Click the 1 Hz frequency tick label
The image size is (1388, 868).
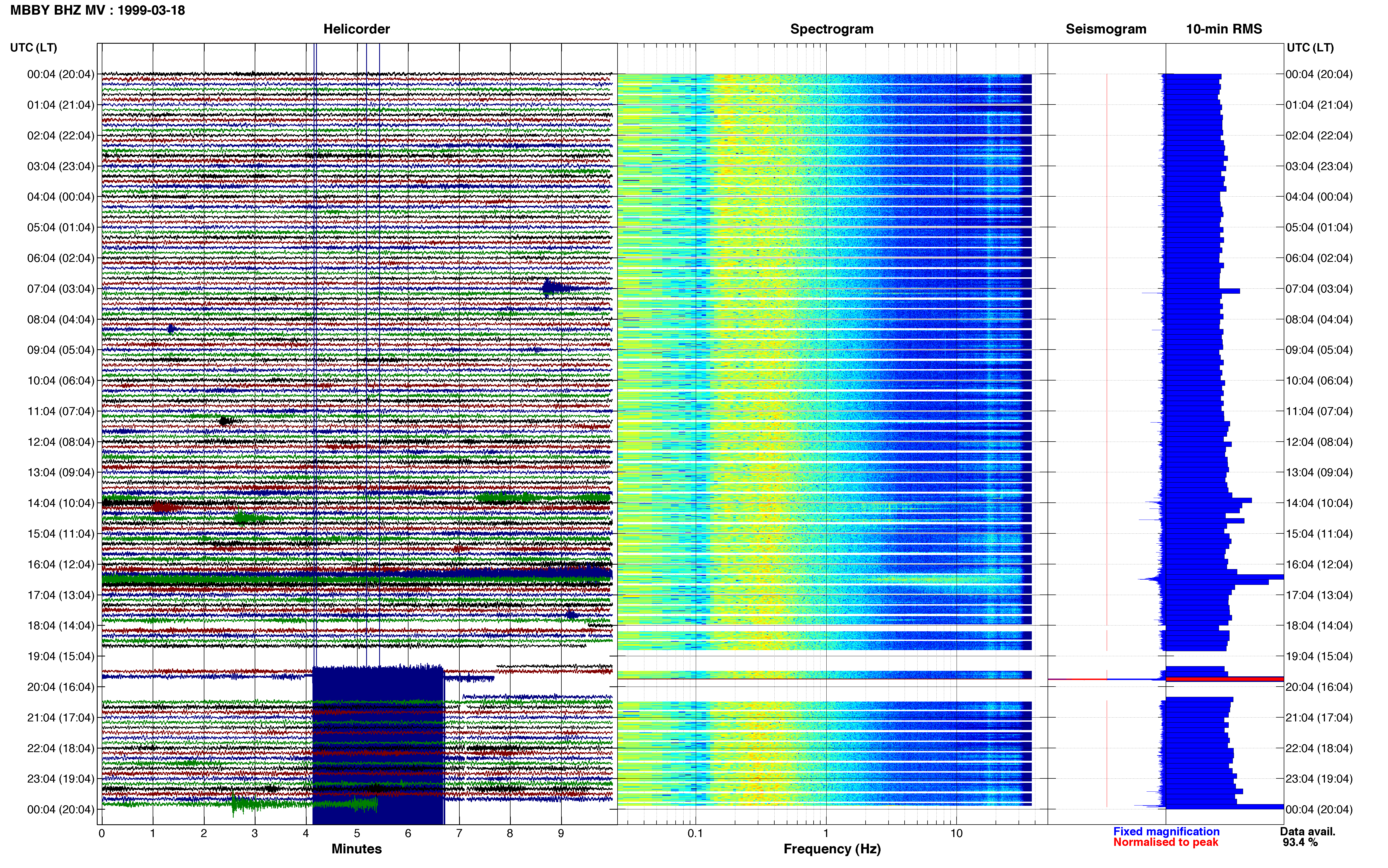[x=826, y=833]
